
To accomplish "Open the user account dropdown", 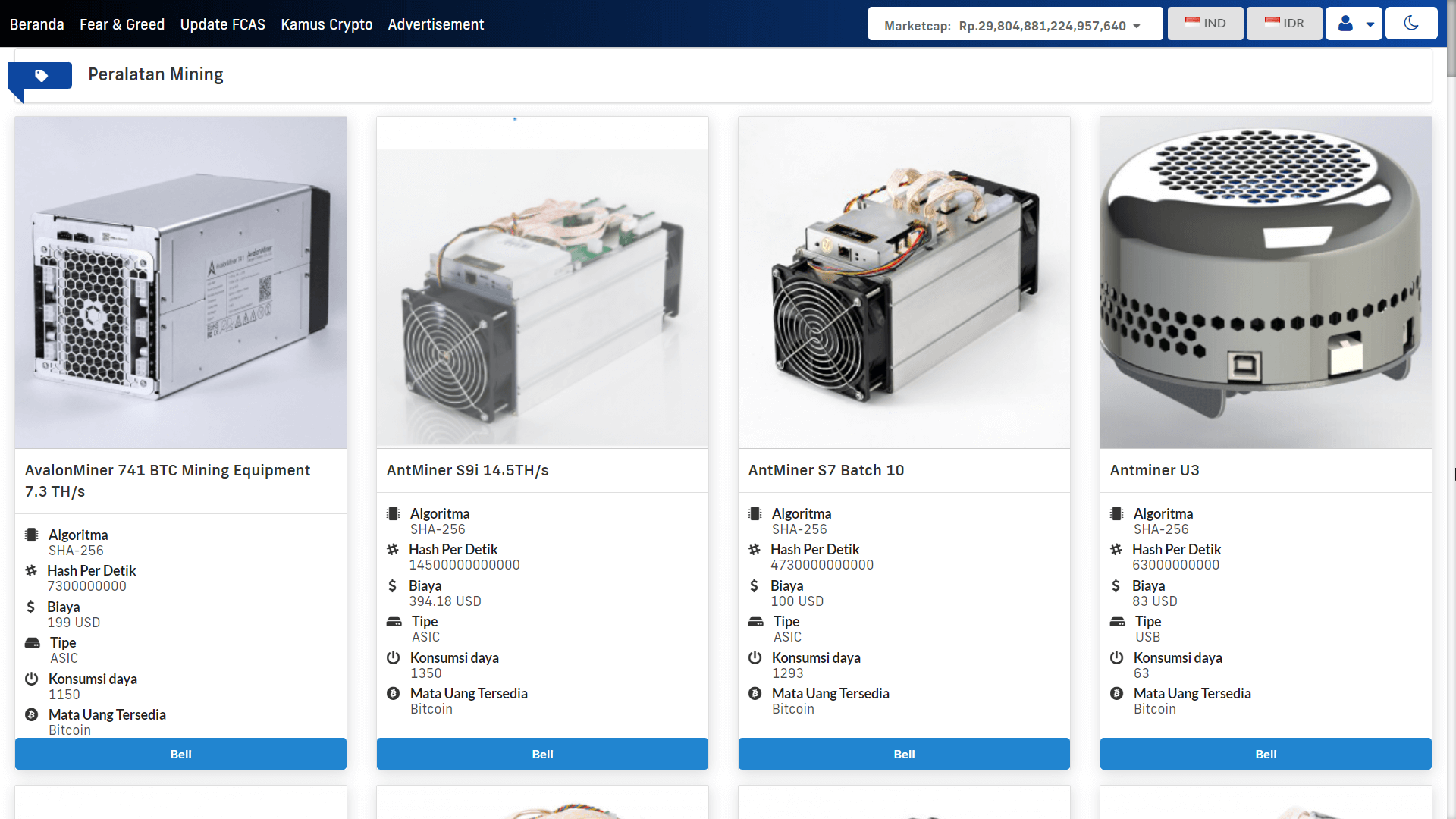I will [x=1354, y=24].
